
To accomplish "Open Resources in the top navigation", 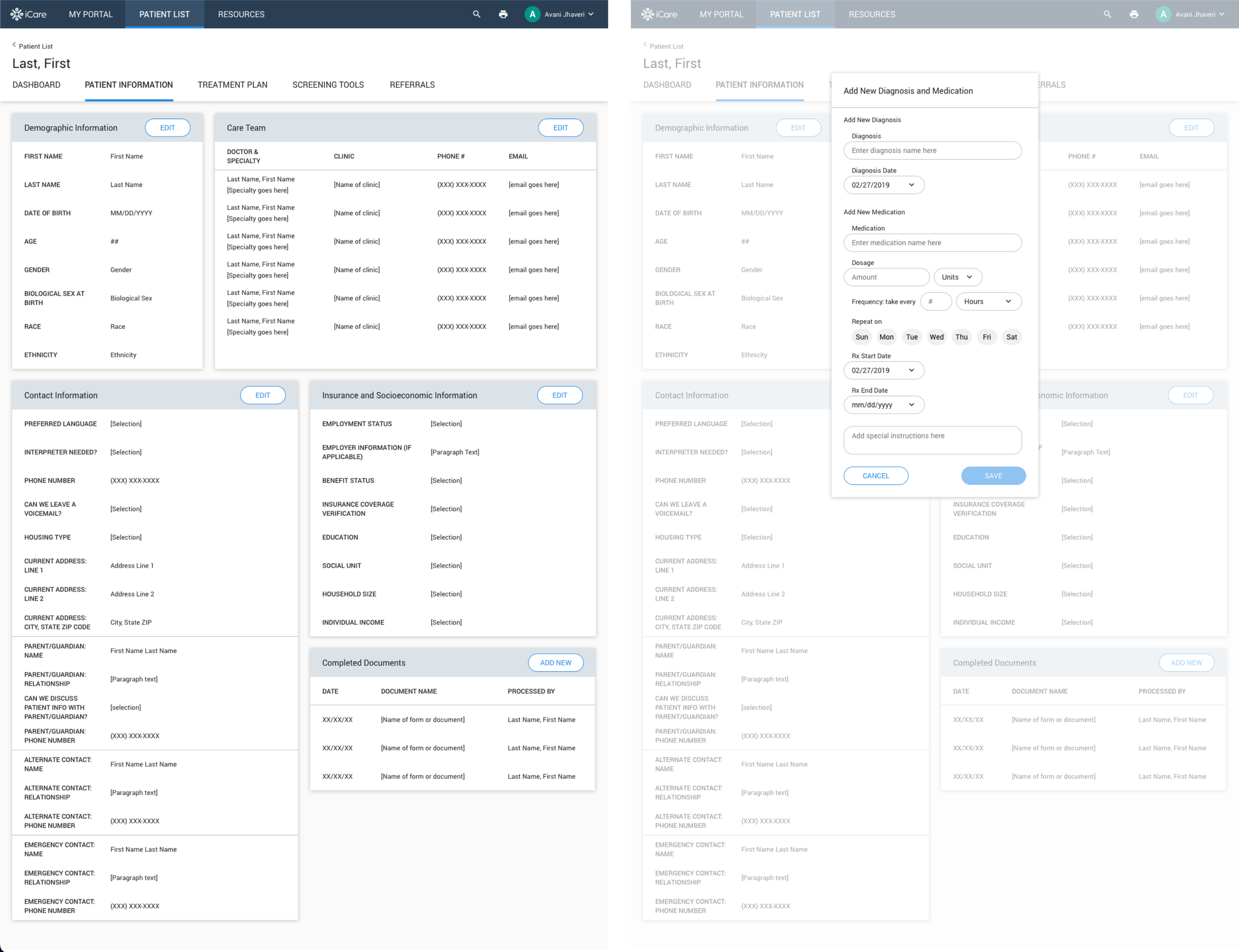I will tap(241, 14).
